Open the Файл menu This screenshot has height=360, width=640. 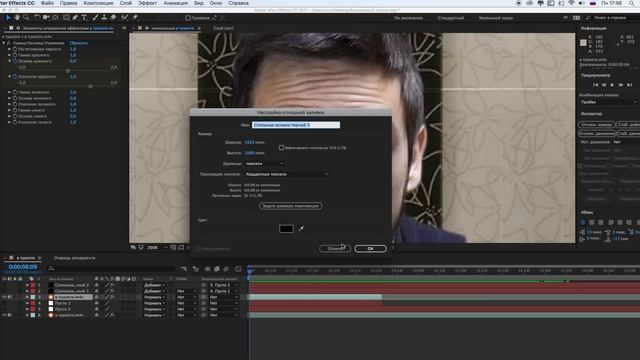pos(47,3)
